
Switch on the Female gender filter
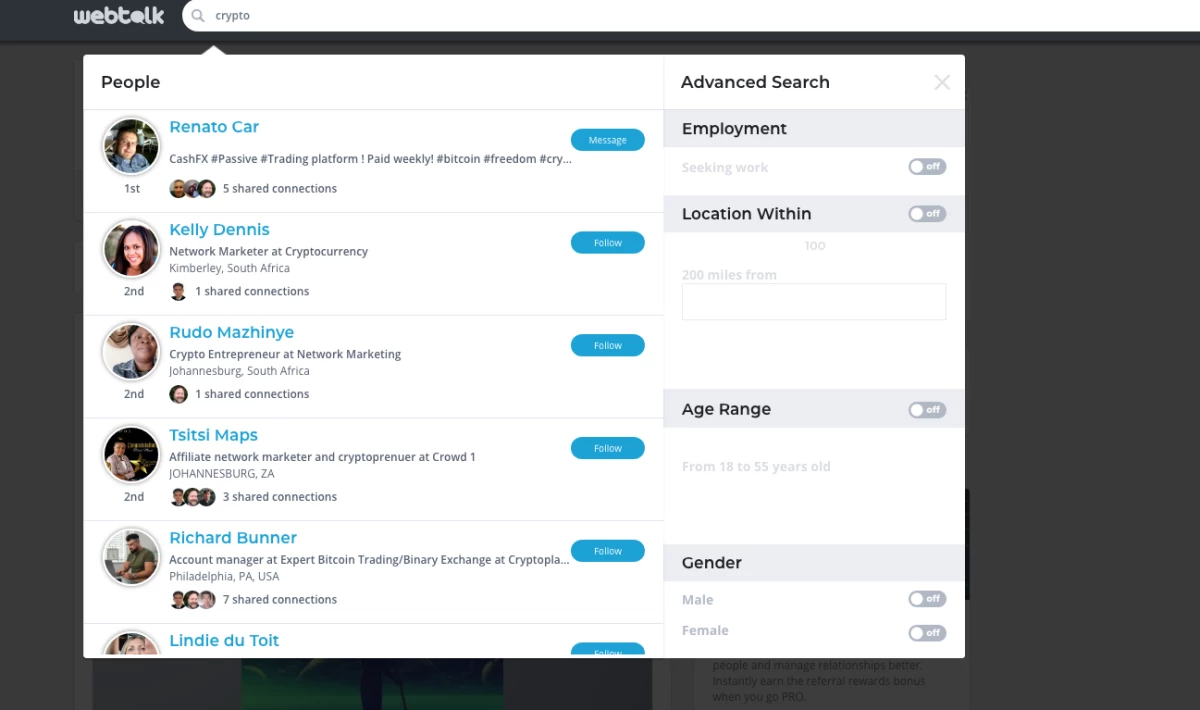pos(926,633)
